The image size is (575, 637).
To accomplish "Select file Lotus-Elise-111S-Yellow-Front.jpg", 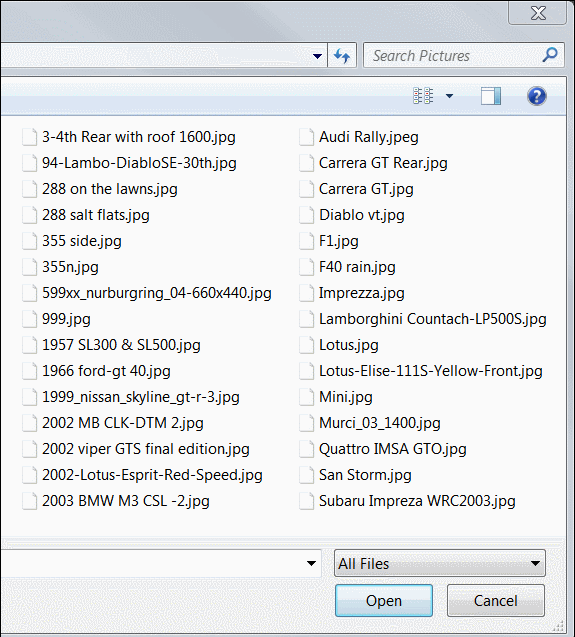I will tap(421, 371).
